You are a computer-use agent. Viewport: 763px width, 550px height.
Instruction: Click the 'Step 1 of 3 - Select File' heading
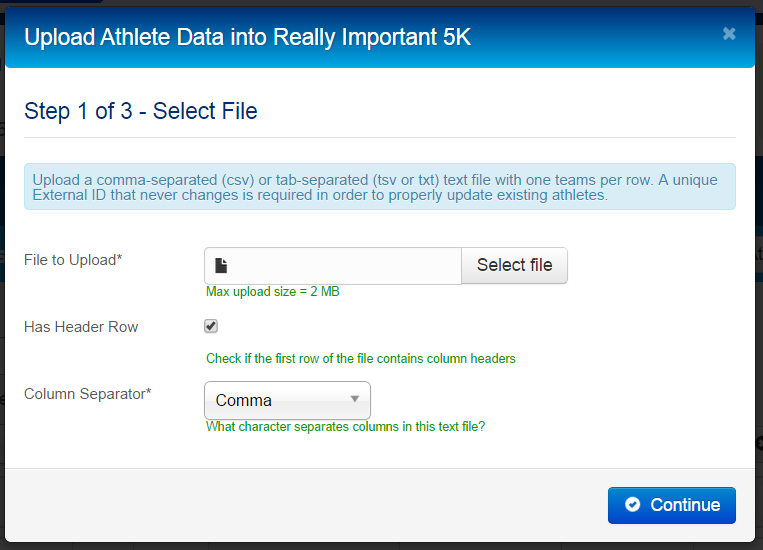click(141, 111)
